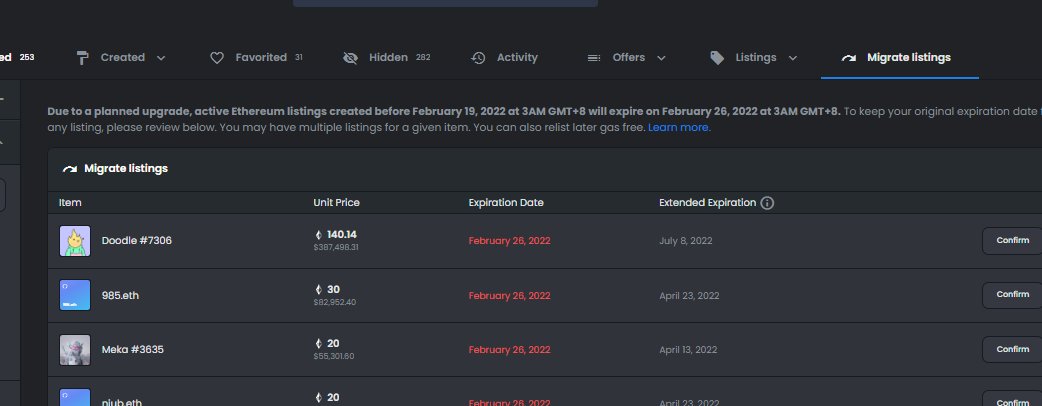Click the $55,301.60 price value

click(334, 356)
